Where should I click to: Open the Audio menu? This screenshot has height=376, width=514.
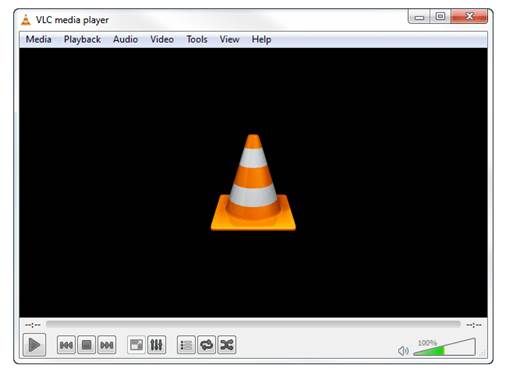125,39
